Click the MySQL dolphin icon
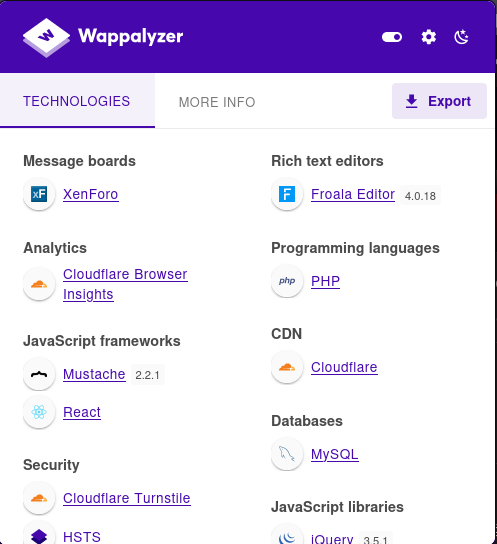Image resolution: width=497 pixels, height=544 pixels. 287,454
